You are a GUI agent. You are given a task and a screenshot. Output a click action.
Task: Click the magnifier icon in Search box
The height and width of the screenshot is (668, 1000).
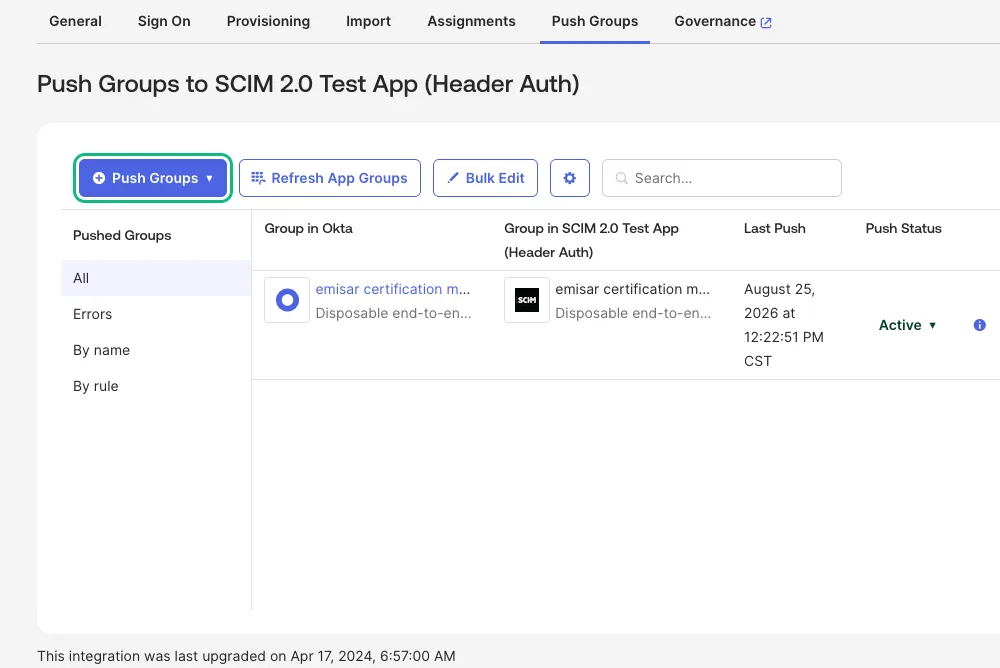621,178
